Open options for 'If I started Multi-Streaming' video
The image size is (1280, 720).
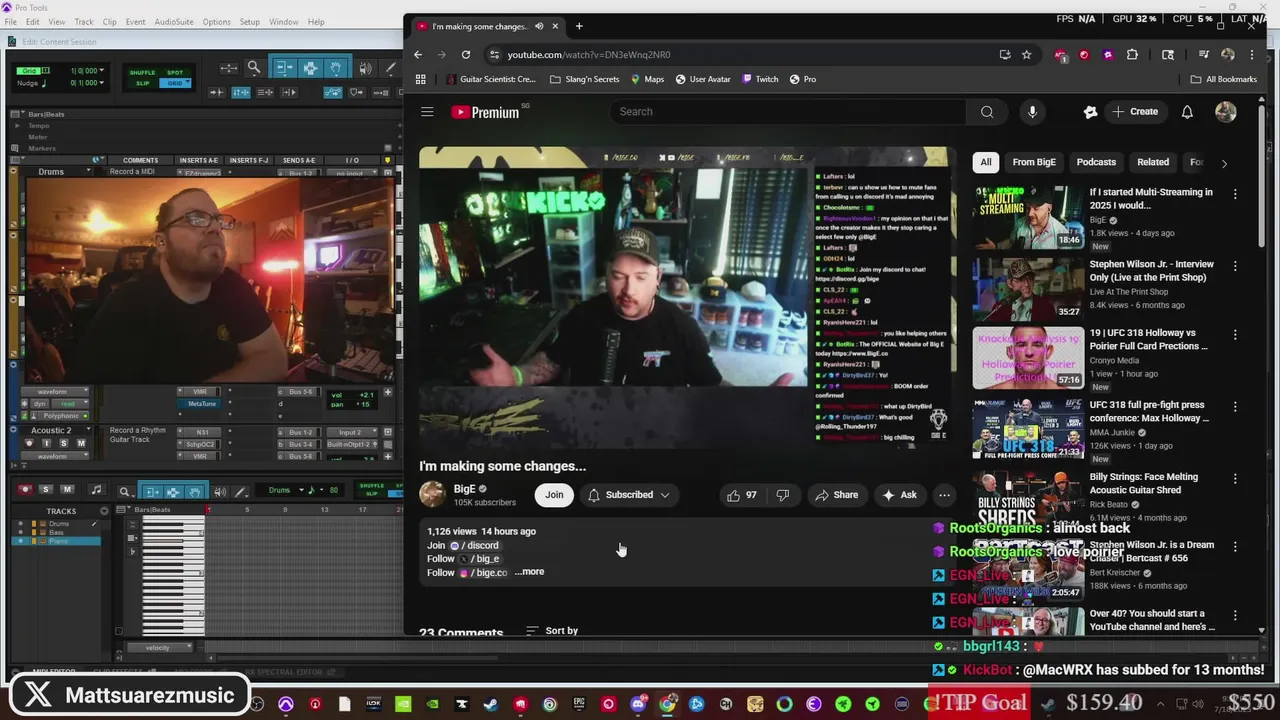[x=1235, y=194]
